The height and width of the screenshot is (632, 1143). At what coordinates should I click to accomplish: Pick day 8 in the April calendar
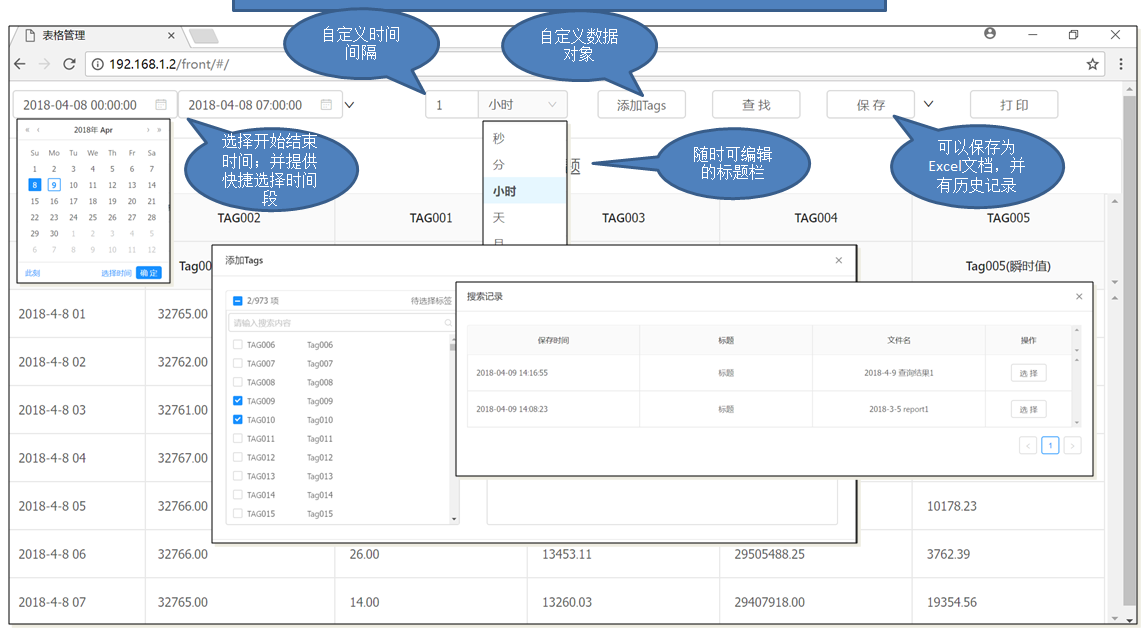click(34, 185)
